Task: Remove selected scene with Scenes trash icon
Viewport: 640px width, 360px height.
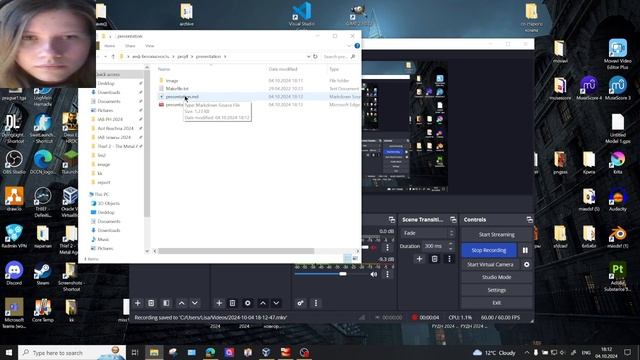Action: 151,303
